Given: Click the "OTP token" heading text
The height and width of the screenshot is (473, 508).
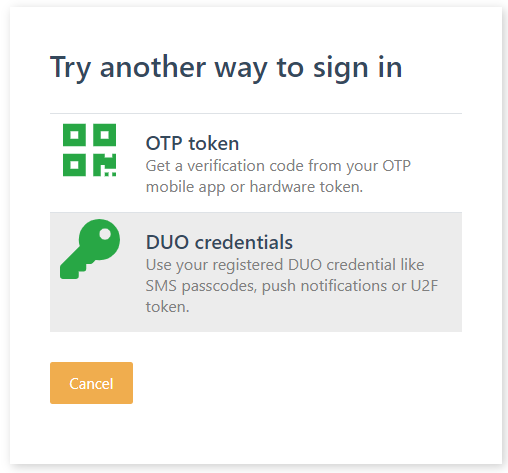Looking at the screenshot, I should [x=192, y=144].
